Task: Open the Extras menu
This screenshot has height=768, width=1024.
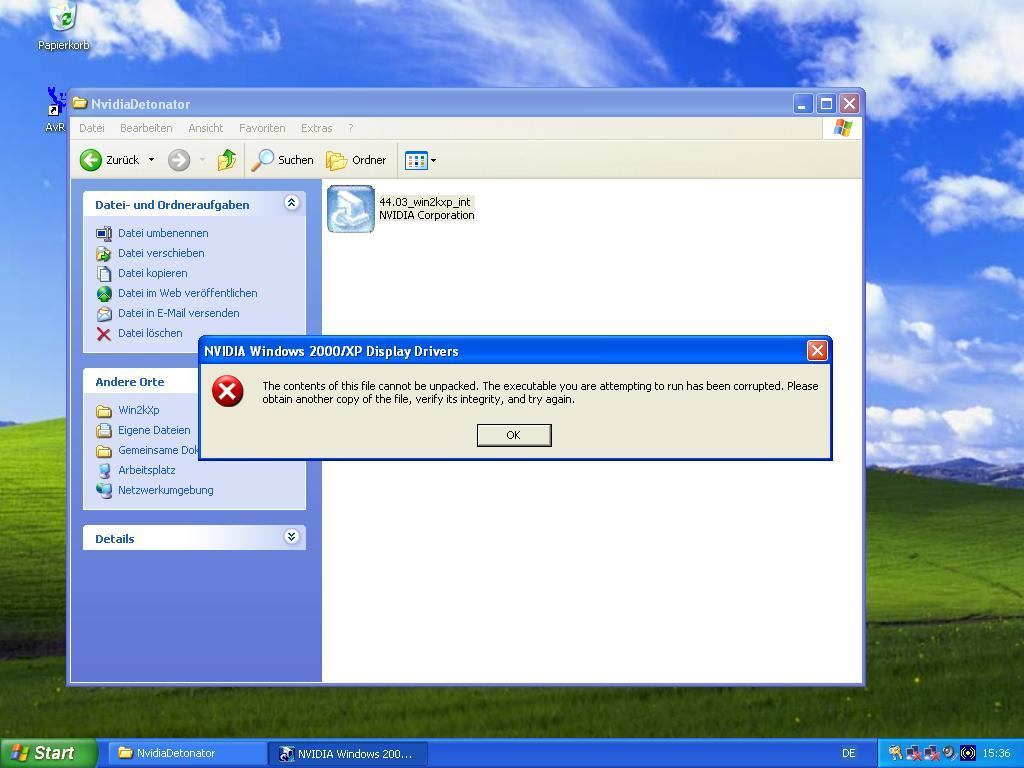Action: click(x=317, y=128)
